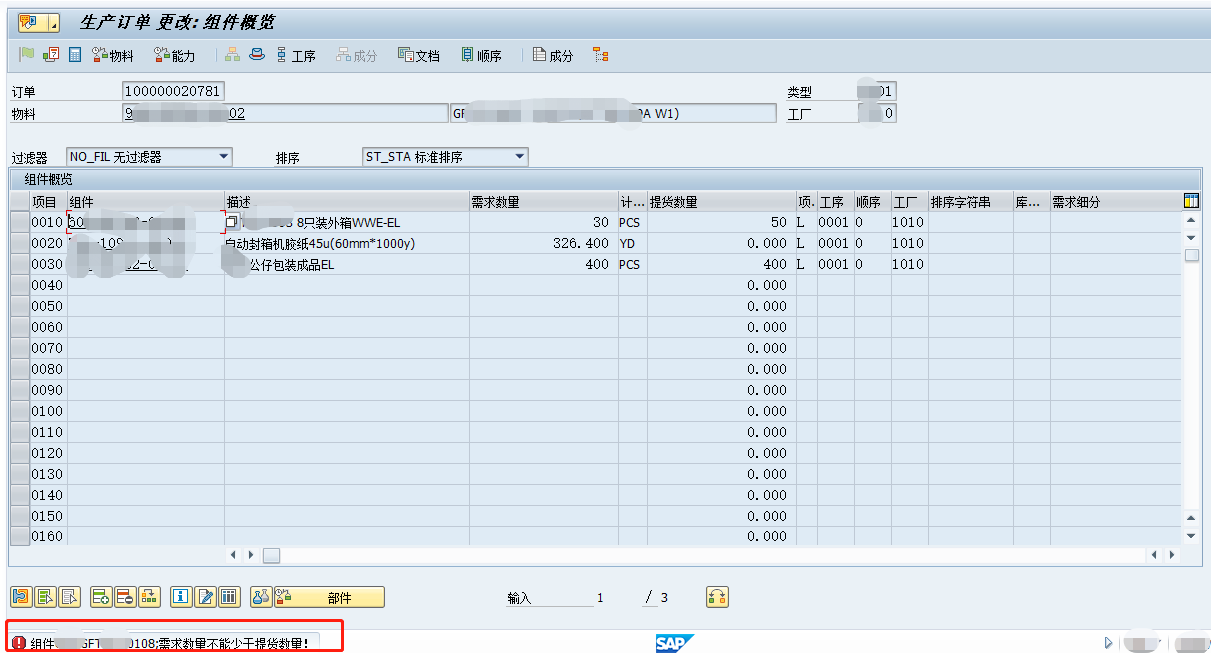Image resolution: width=1211 pixels, height=653 pixels.
Task: Click the down arrow at the vertical scrollbar bottom
Action: pyautogui.click(x=1191, y=536)
